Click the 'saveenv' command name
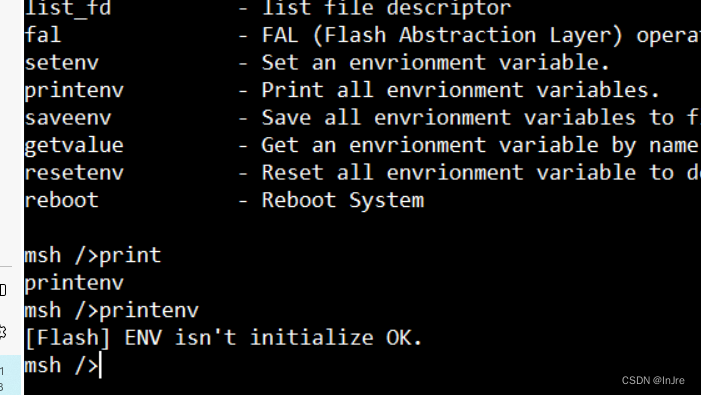701x395 pixels. 68,118
